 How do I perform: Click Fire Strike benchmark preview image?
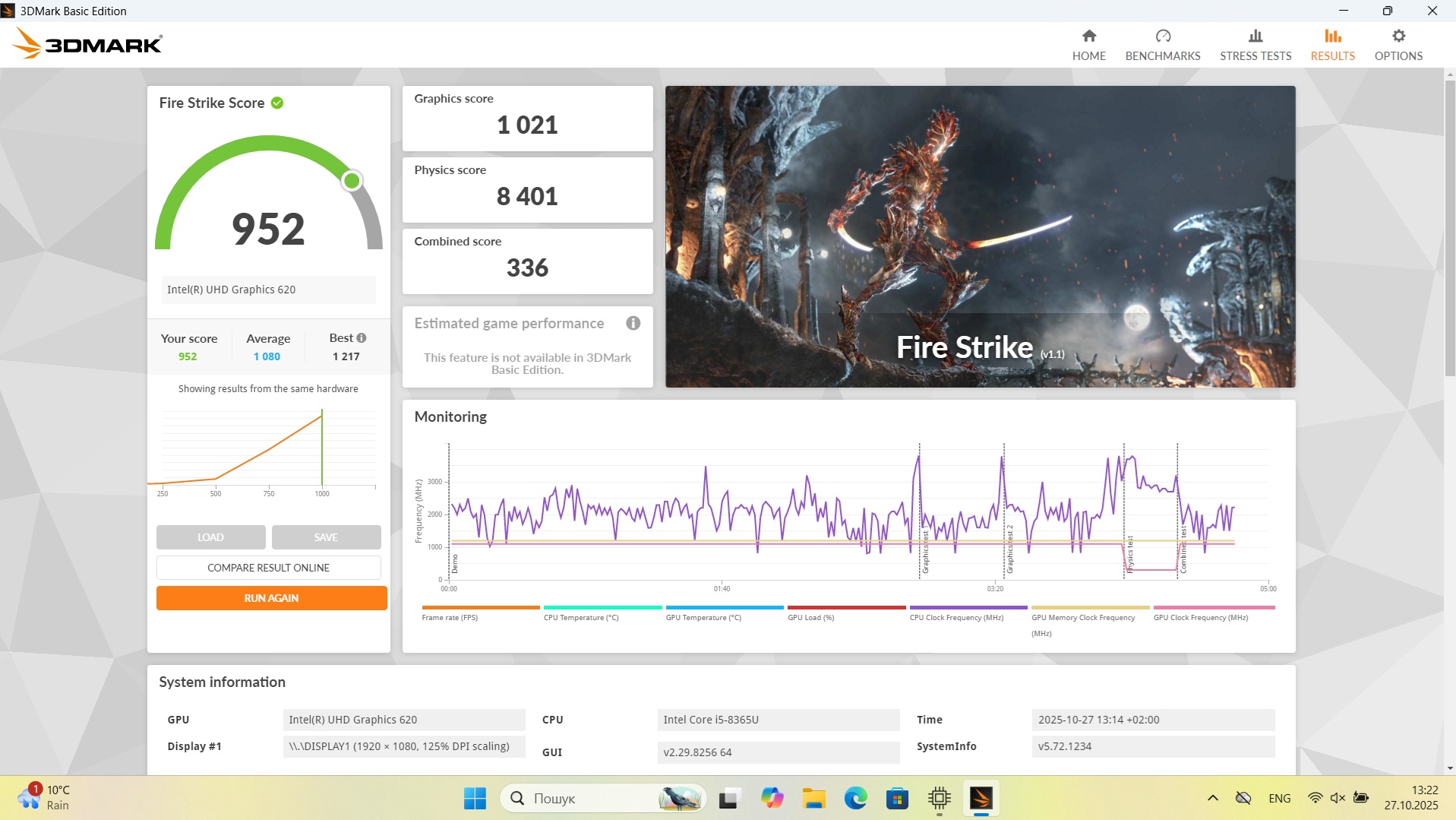click(x=980, y=236)
